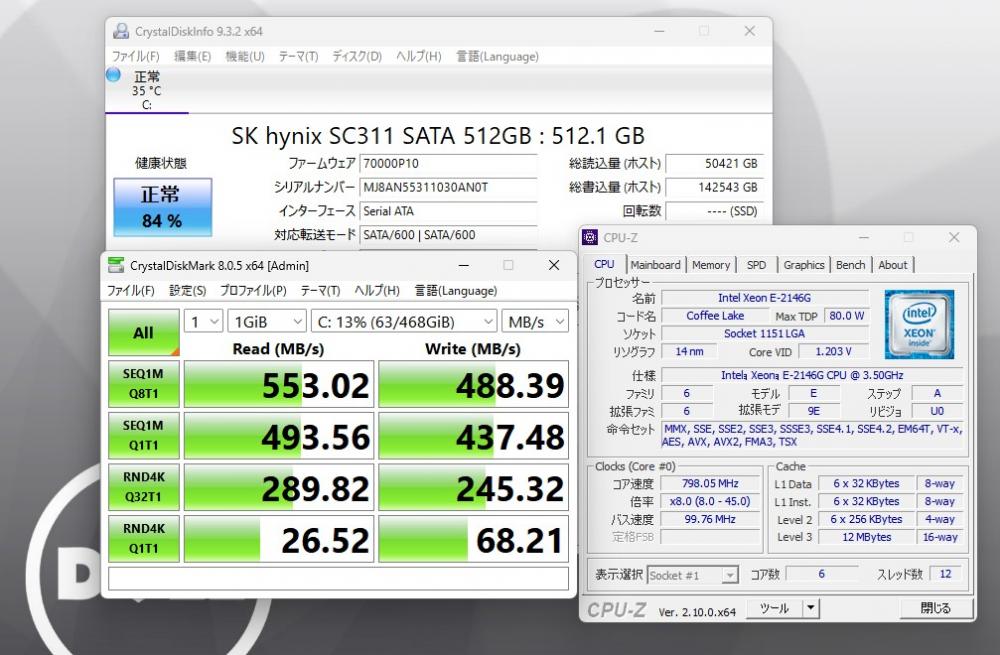1000x655 pixels.
Task: Open 言語(Language) menu in CrystalDiskMark
Action: [455, 290]
